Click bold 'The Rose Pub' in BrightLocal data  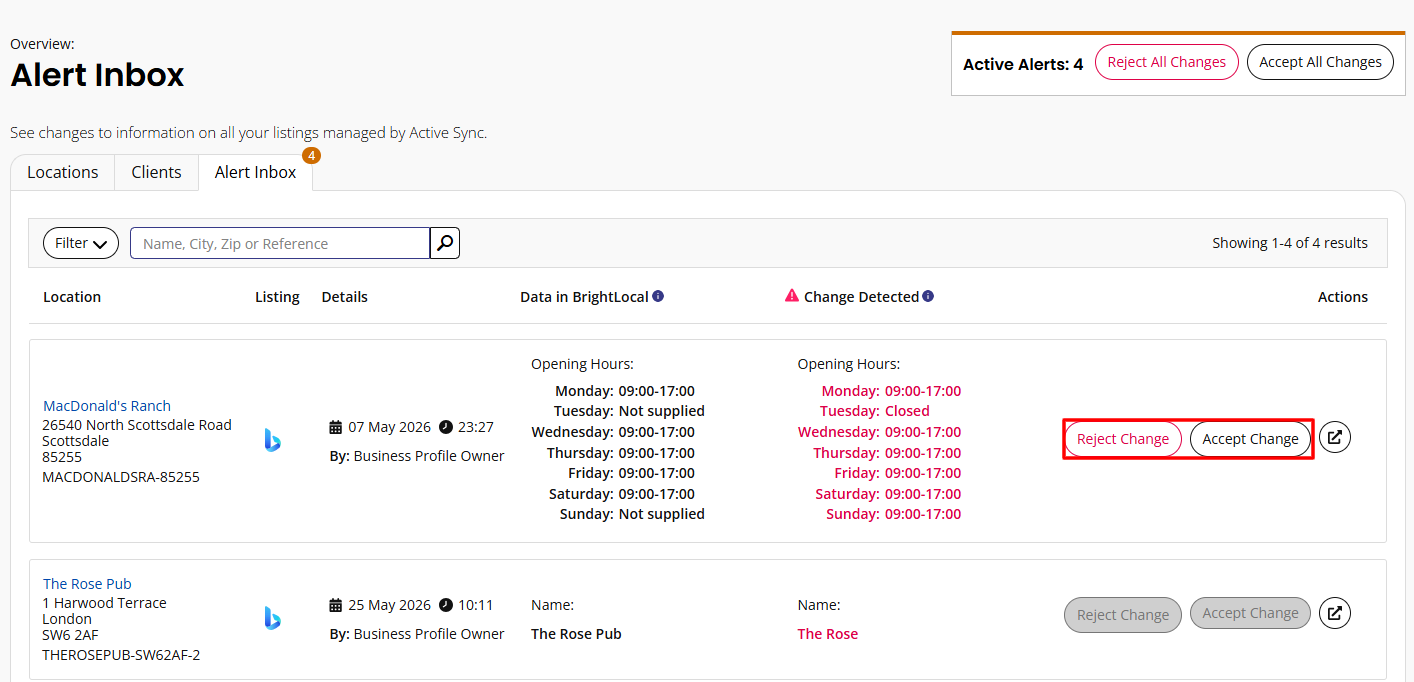pos(576,634)
